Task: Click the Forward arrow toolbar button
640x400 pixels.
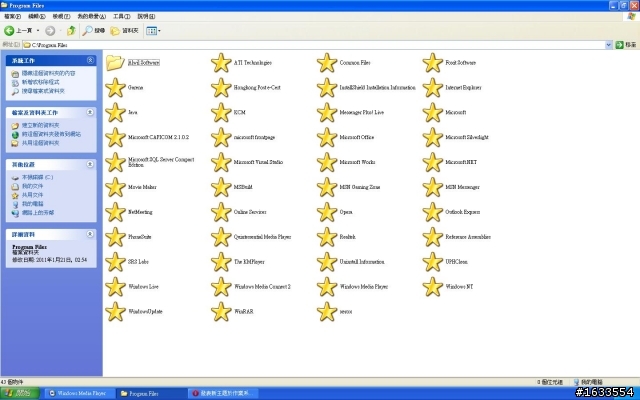Action: coord(50,31)
